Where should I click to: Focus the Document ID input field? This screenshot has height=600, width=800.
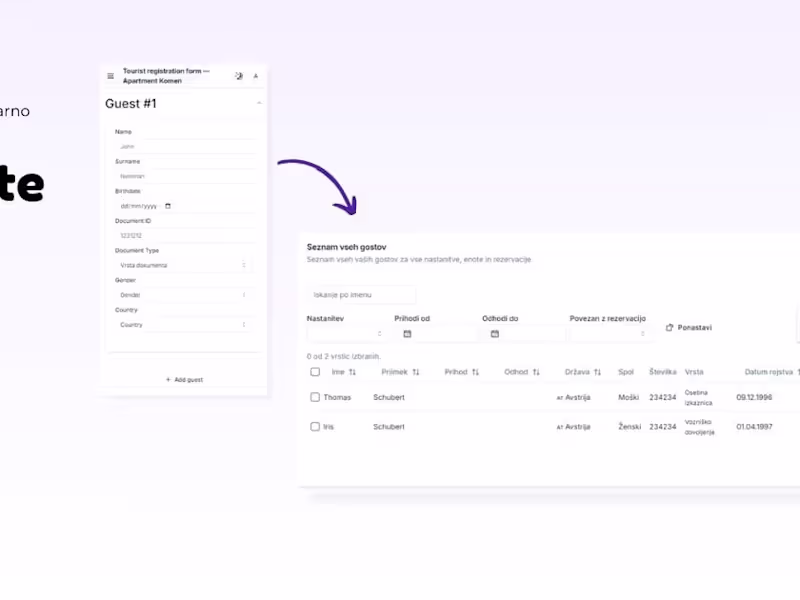tap(185, 235)
